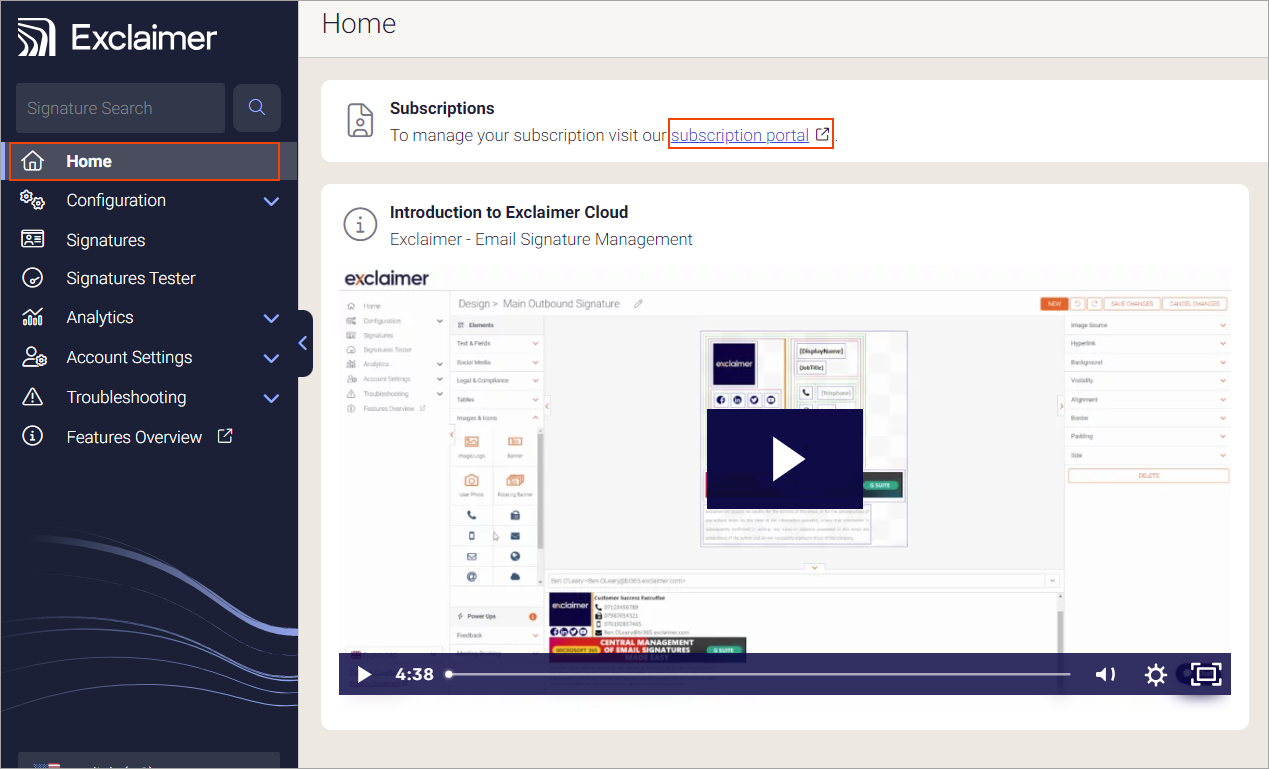Click the Subscriptions document icon
The image size is (1269, 769).
(x=360, y=120)
